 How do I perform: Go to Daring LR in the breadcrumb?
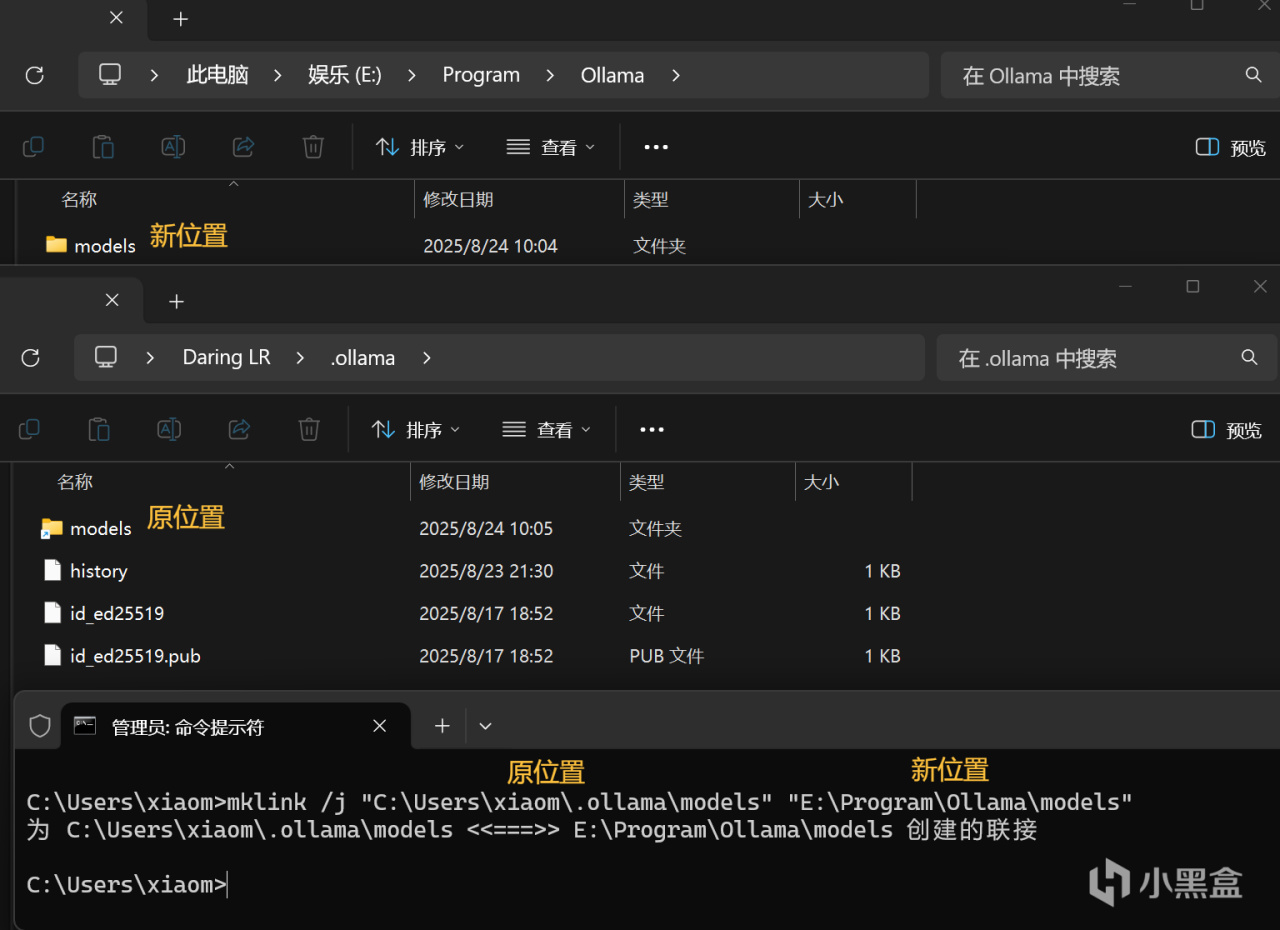tap(226, 357)
